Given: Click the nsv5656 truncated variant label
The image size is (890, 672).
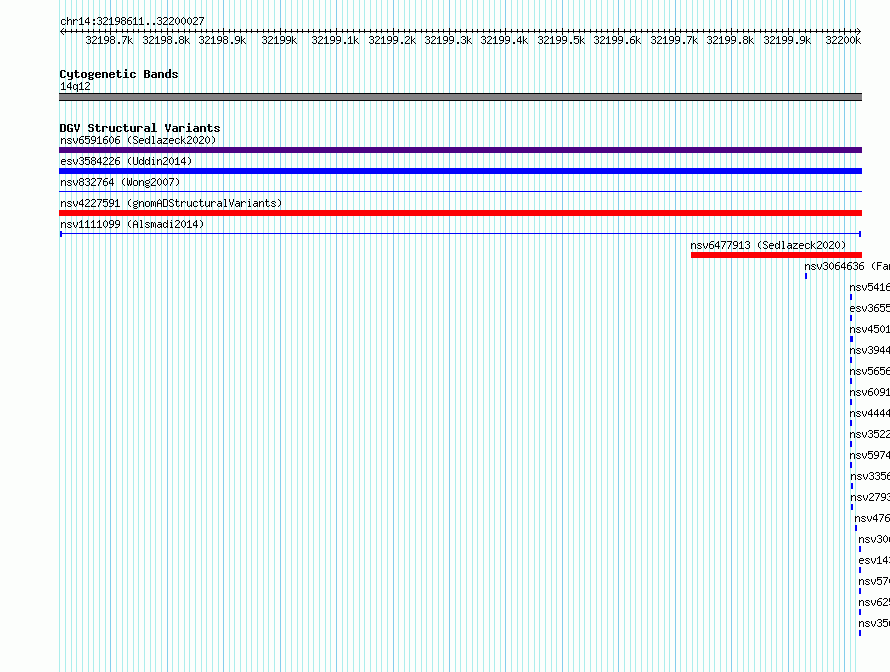Looking at the screenshot, I should 870,371.
